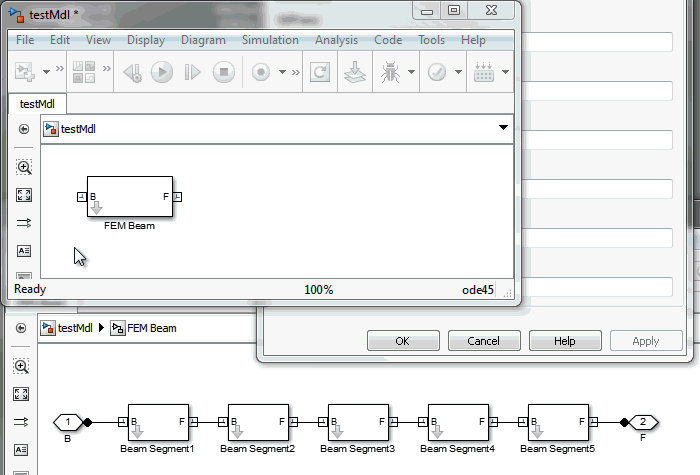Screen dimensions: 700x475
Task: Click fit to view icon in the upper window
Action: coord(24,195)
